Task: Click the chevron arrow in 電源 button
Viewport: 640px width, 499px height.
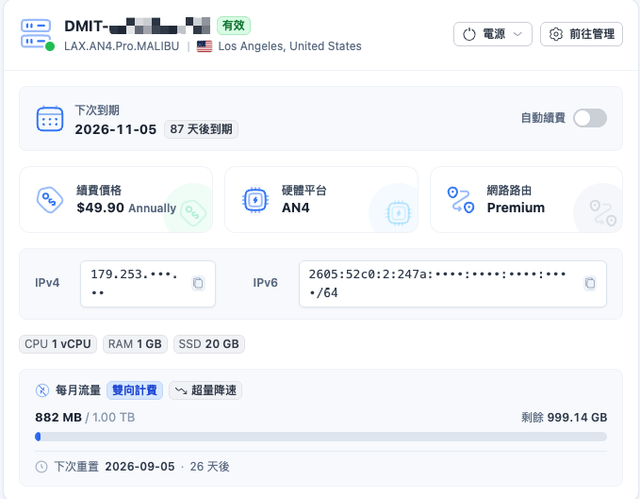Action: (x=518, y=34)
